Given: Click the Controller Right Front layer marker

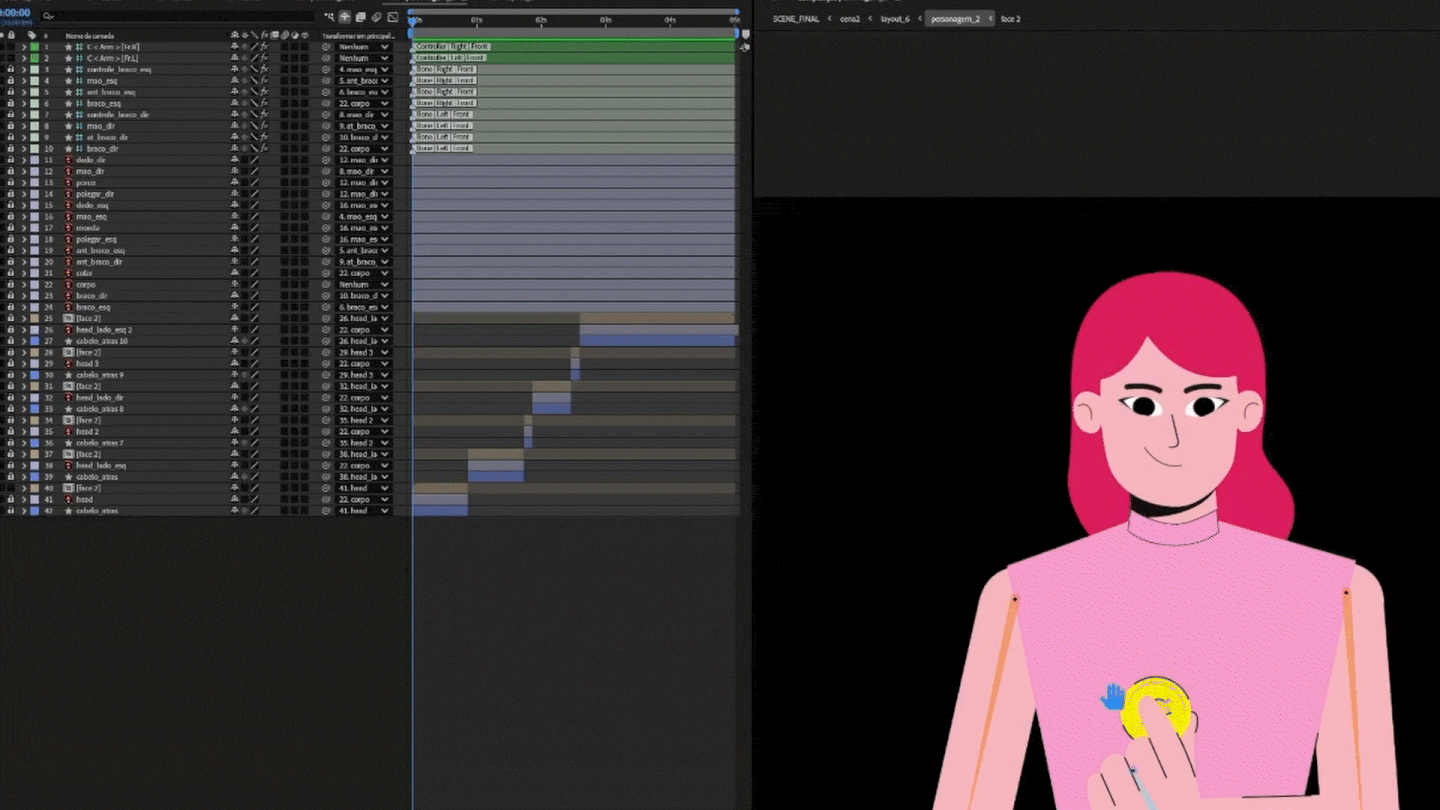Looking at the screenshot, I should click(x=452, y=47).
